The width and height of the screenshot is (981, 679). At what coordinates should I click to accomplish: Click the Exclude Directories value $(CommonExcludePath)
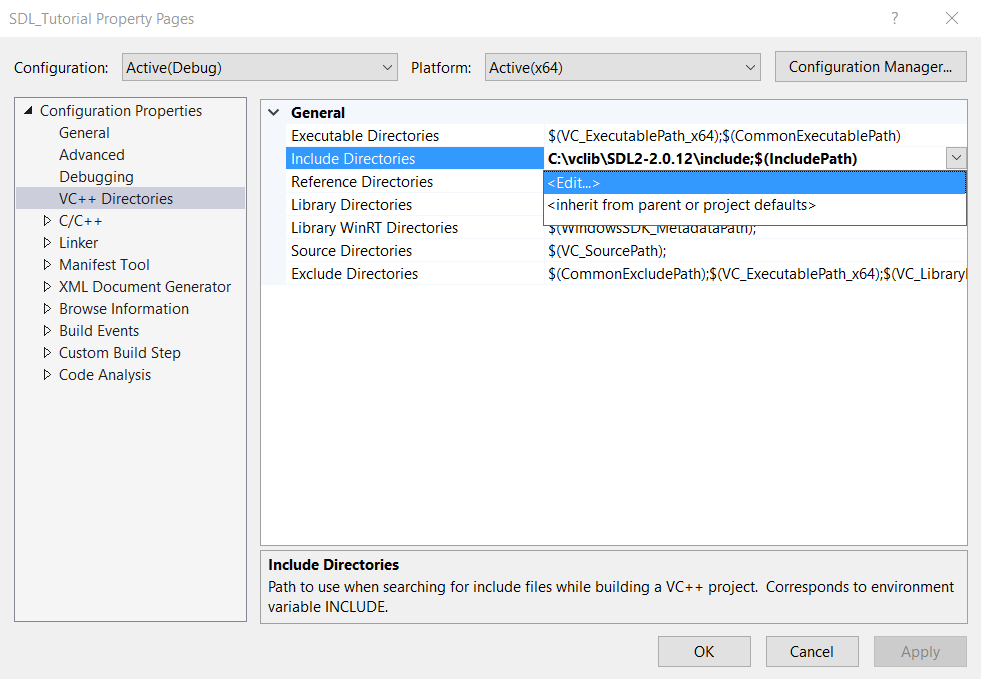(x=755, y=273)
